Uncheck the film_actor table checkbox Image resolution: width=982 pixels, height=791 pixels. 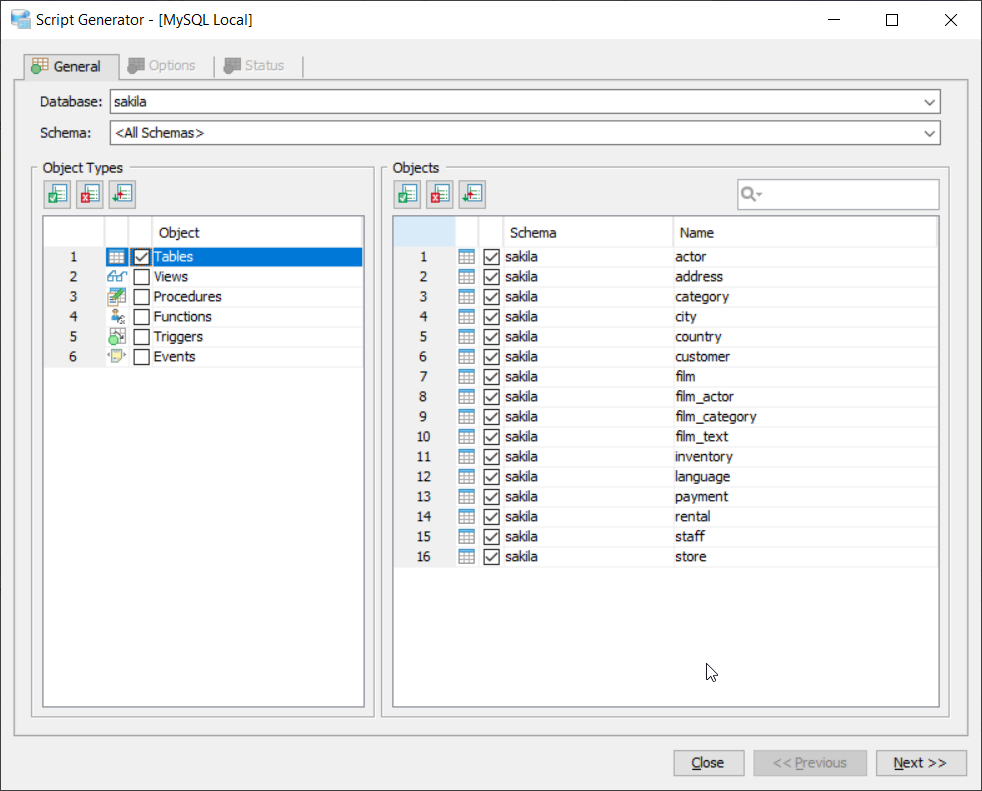pos(491,397)
